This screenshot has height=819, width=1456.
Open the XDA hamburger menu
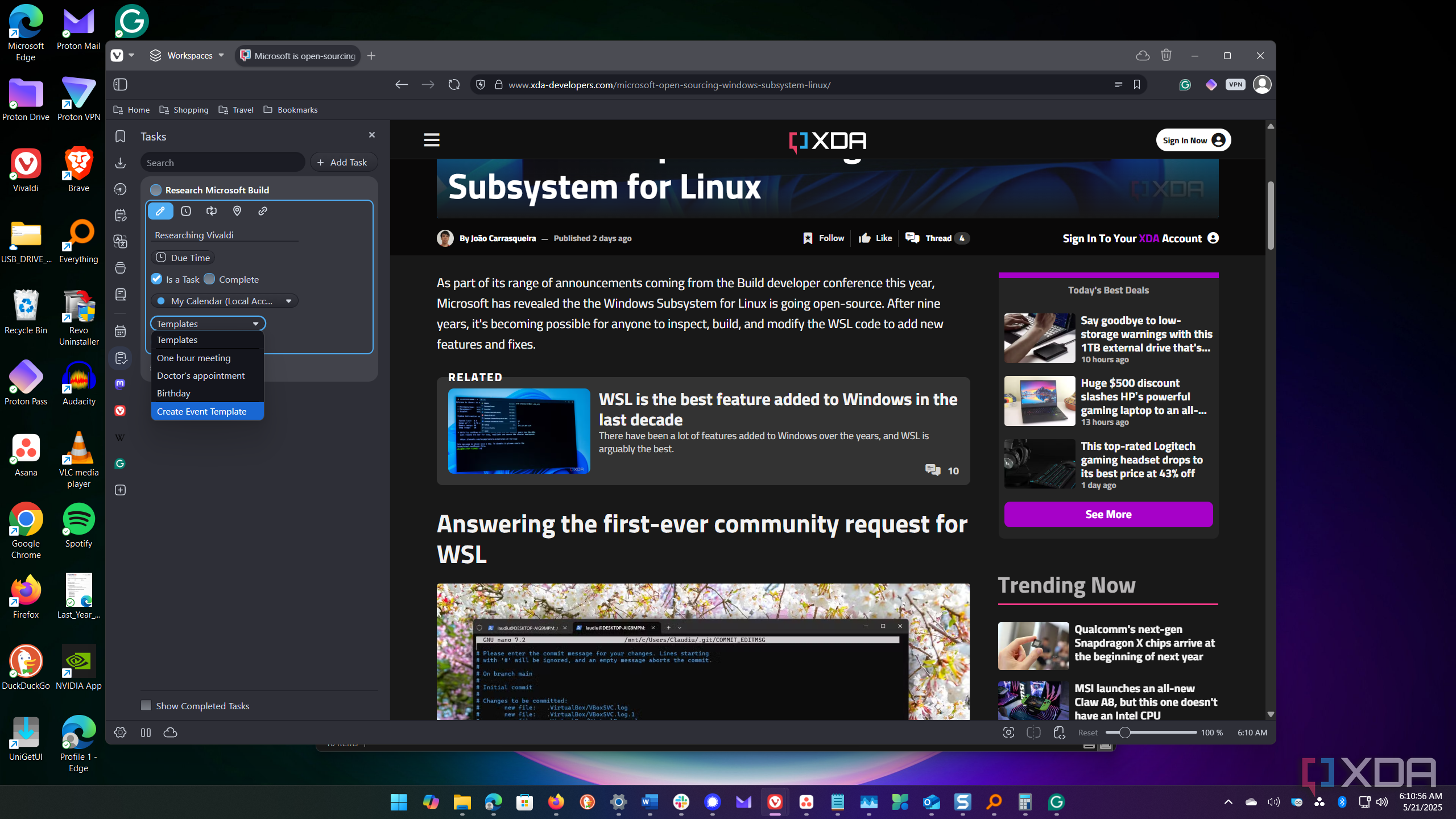[x=432, y=140]
